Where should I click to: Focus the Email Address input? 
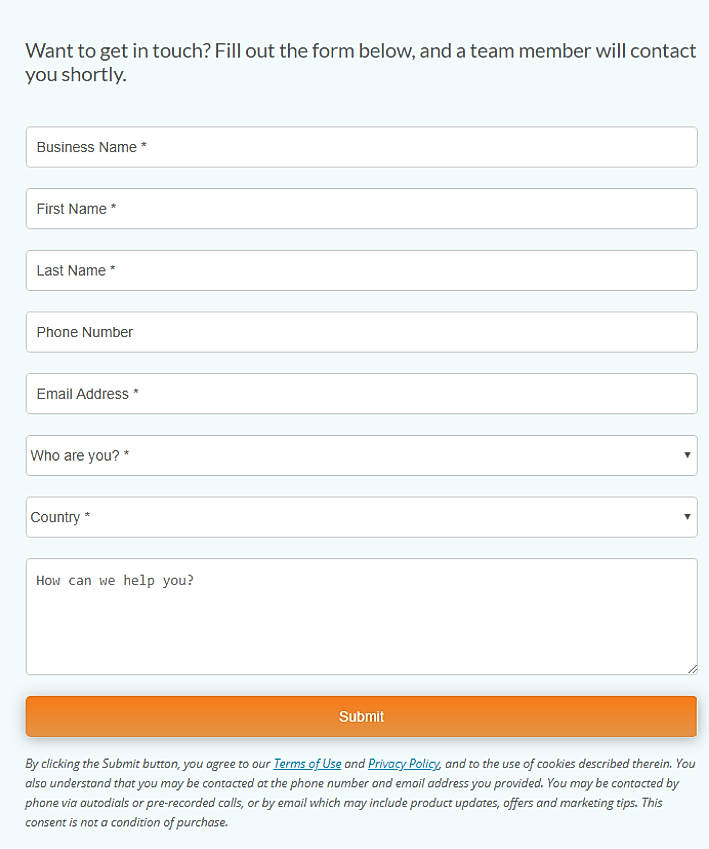click(x=360, y=394)
